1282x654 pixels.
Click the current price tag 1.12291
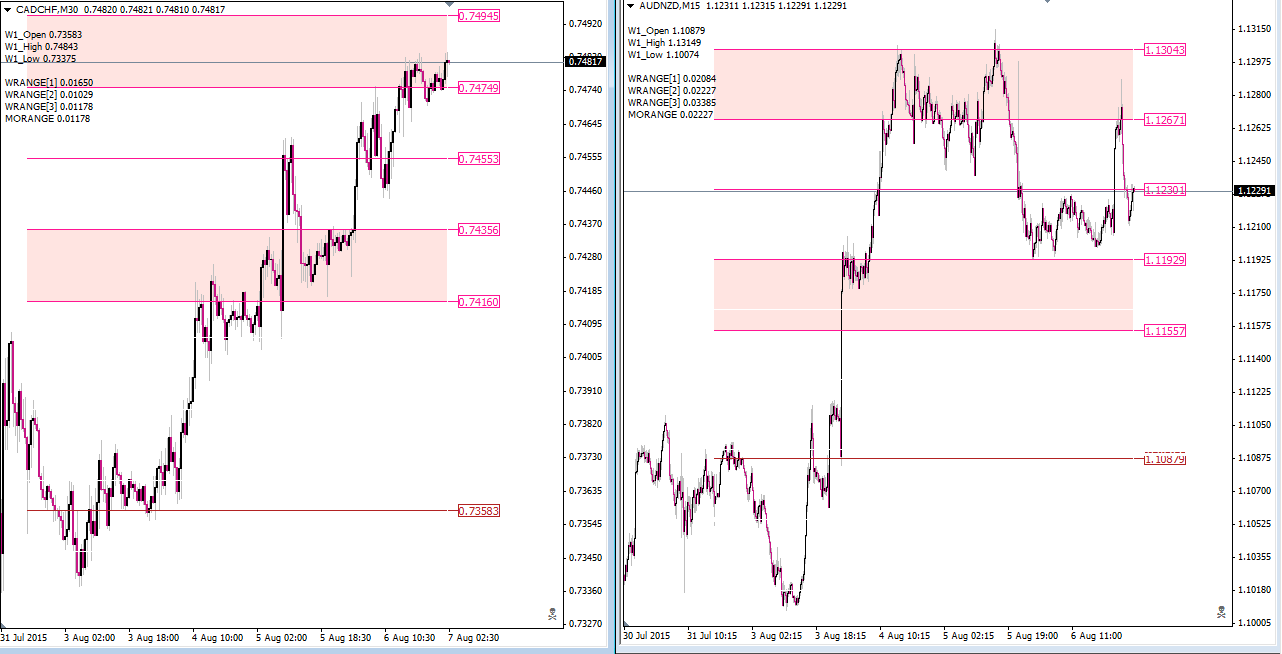click(1252, 190)
